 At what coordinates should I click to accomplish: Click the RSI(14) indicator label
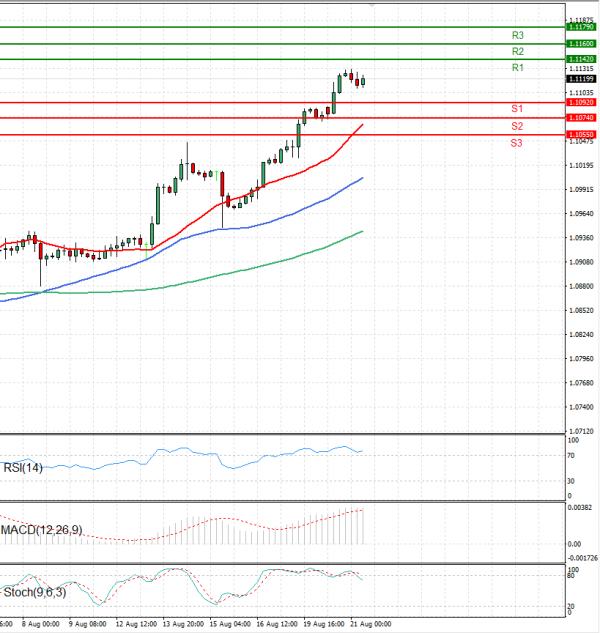point(23,468)
